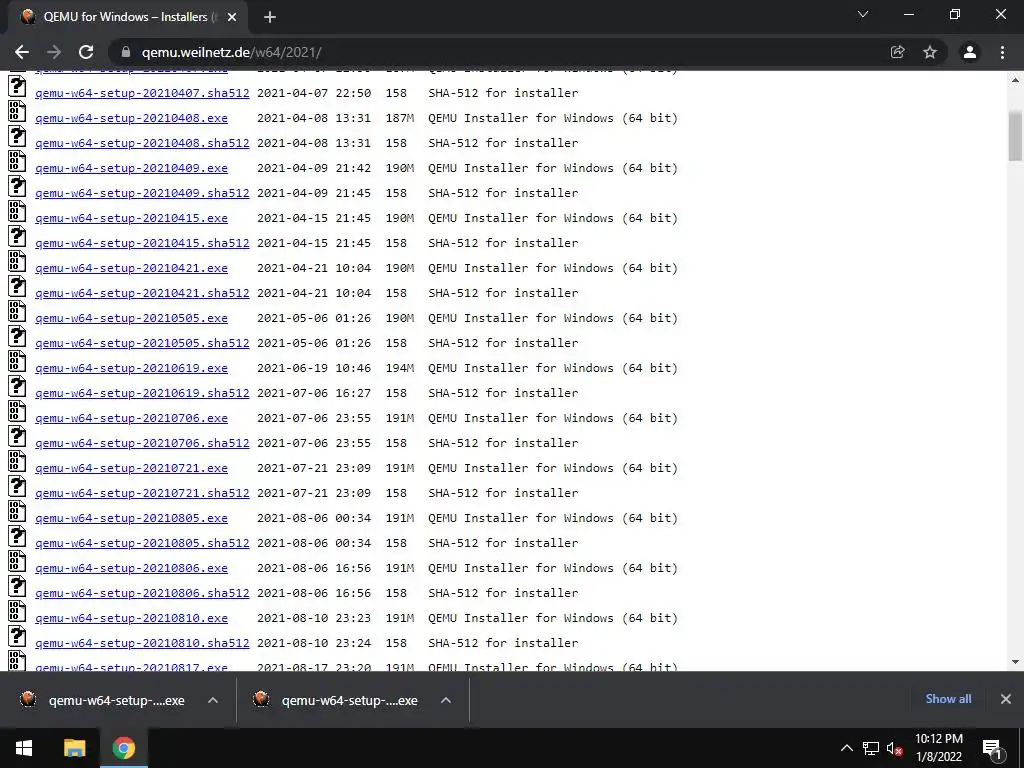Expand options for the first downloaded file
1024x768 pixels.
pyautogui.click(x=213, y=700)
